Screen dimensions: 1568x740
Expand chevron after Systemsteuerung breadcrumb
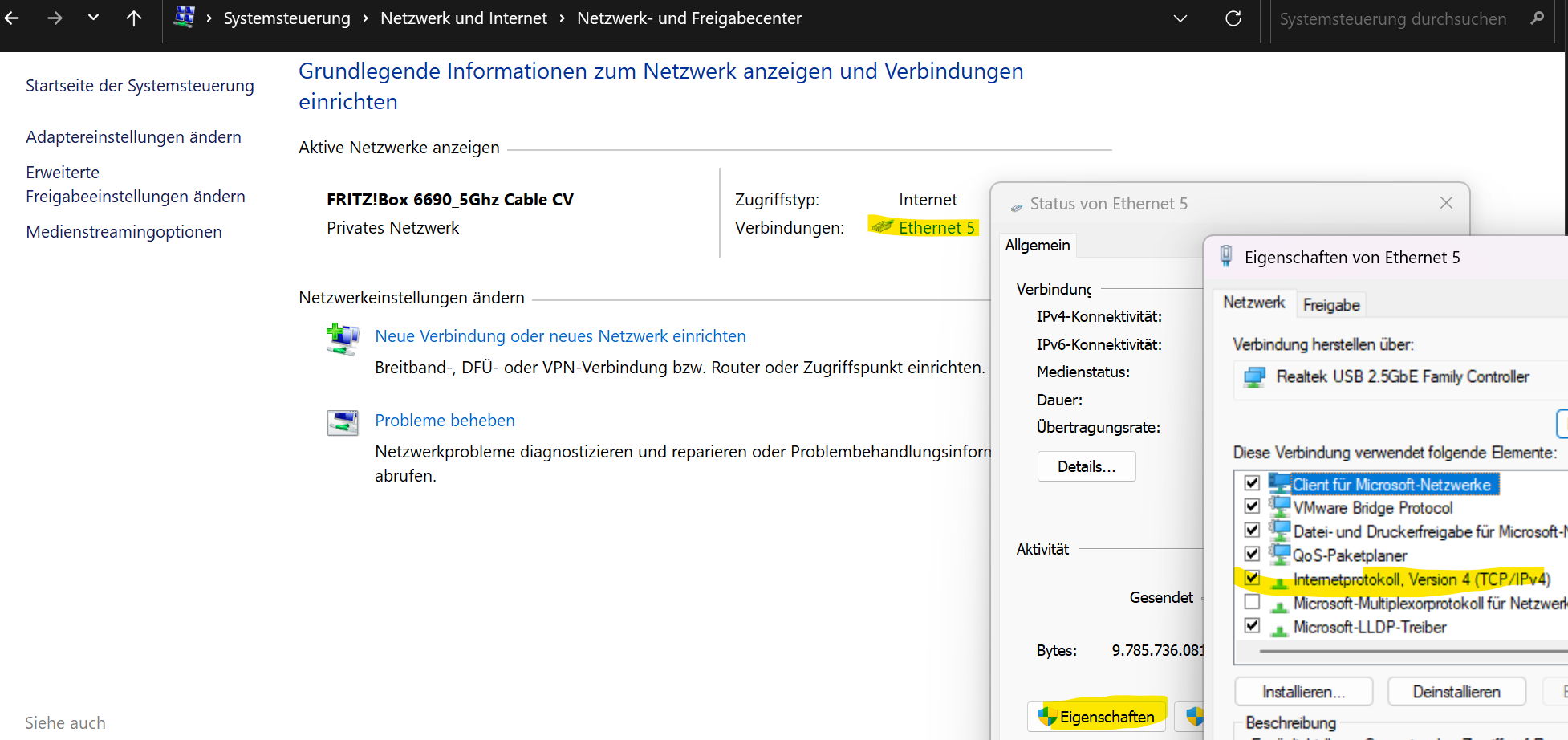365,18
